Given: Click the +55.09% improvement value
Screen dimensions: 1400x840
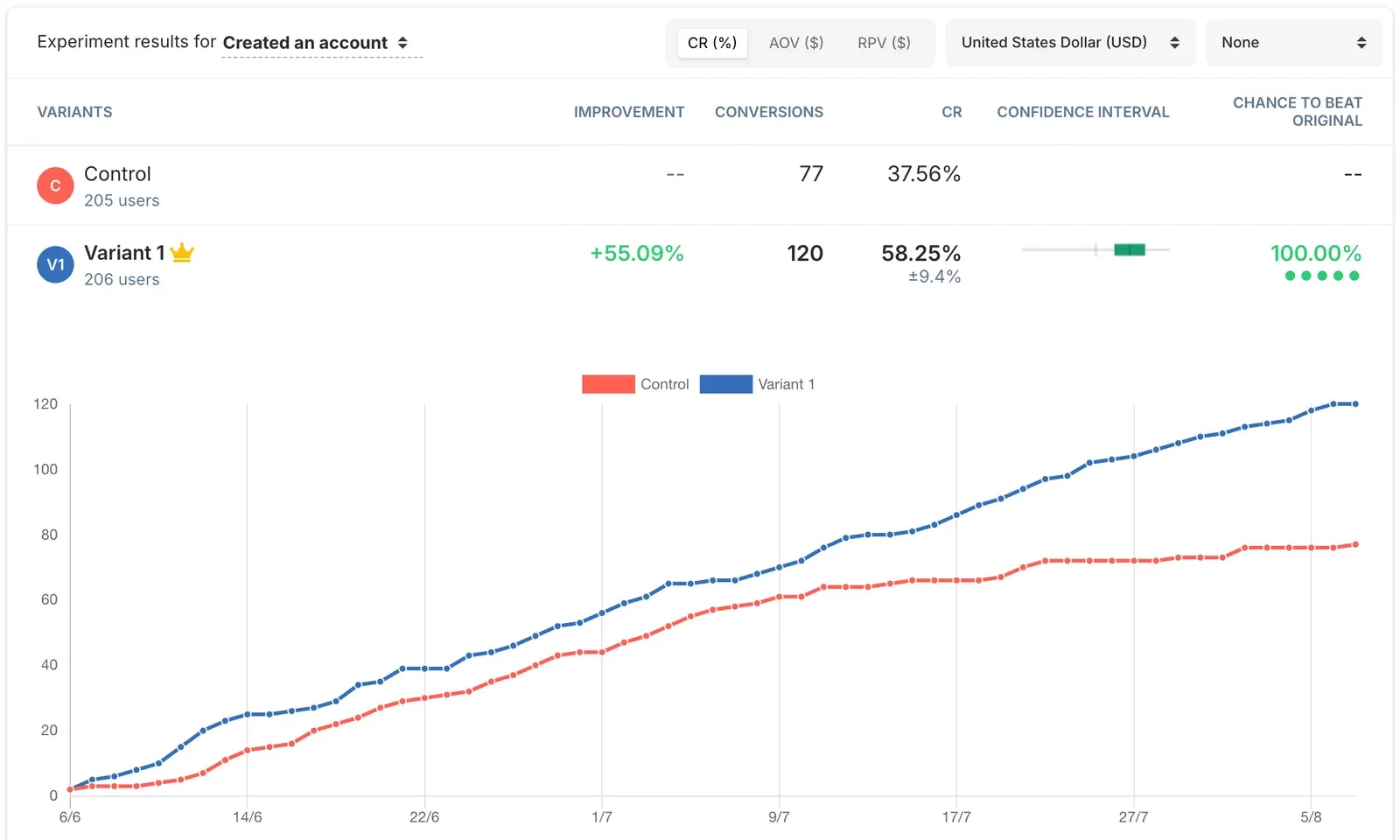Looking at the screenshot, I should pyautogui.click(x=637, y=254).
